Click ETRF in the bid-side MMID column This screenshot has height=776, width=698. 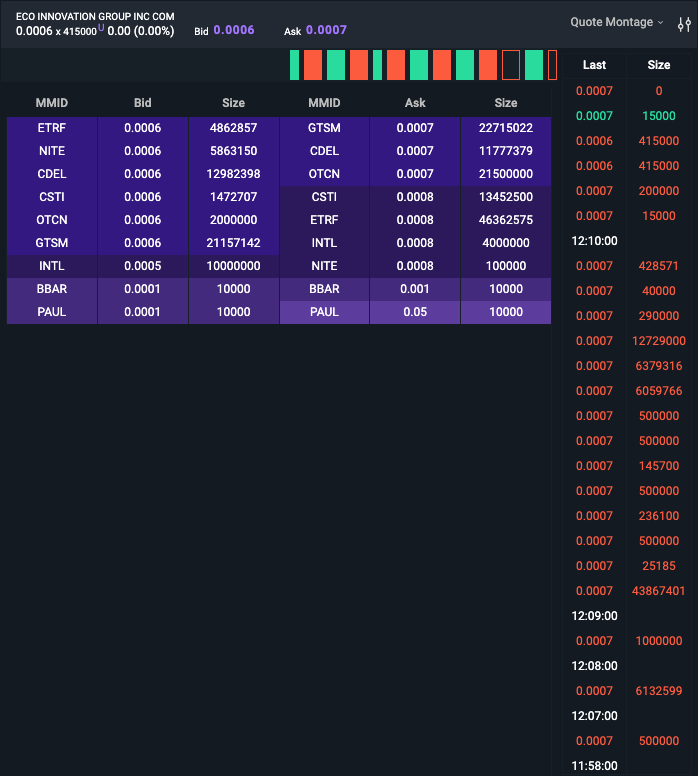52,128
